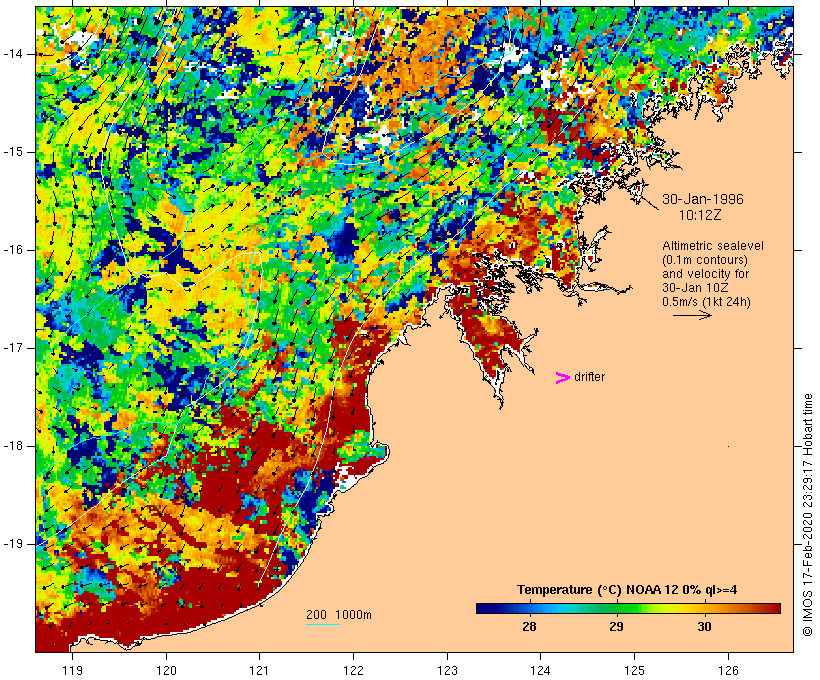
Task: Click the dark red end of colorbar
Action: 773,608
